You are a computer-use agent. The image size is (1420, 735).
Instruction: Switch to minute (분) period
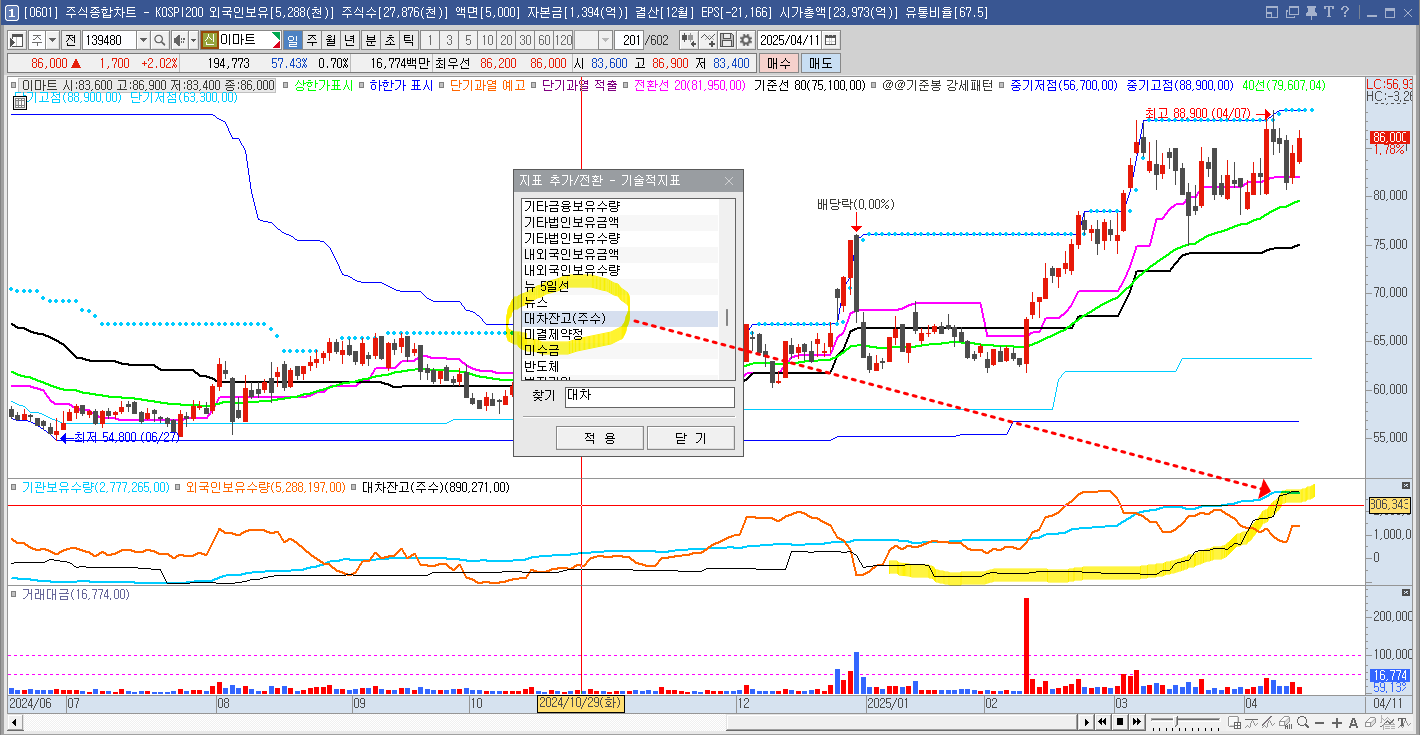tap(371, 40)
